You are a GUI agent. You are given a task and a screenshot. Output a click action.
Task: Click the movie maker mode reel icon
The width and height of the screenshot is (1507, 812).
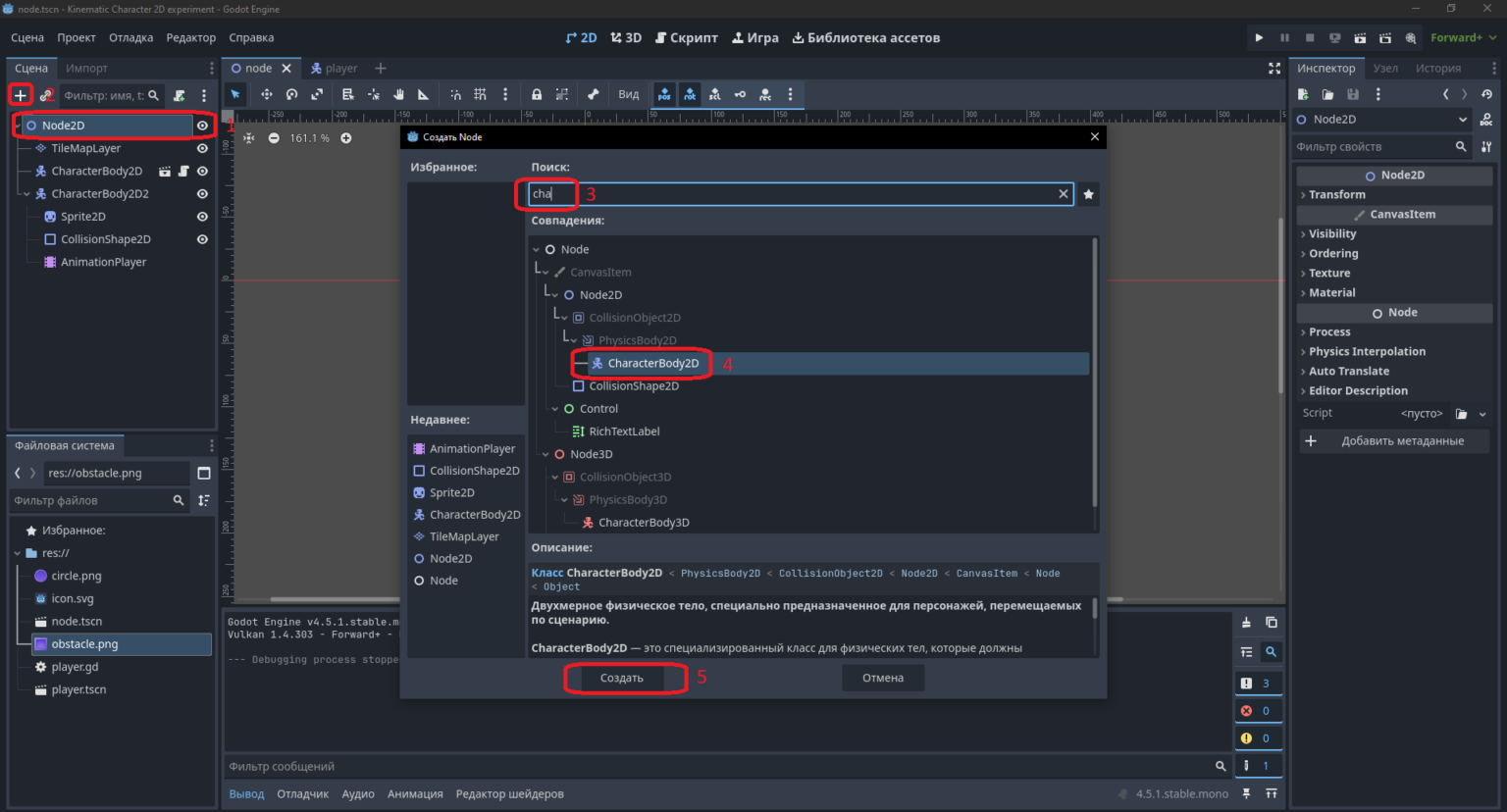tap(1411, 37)
